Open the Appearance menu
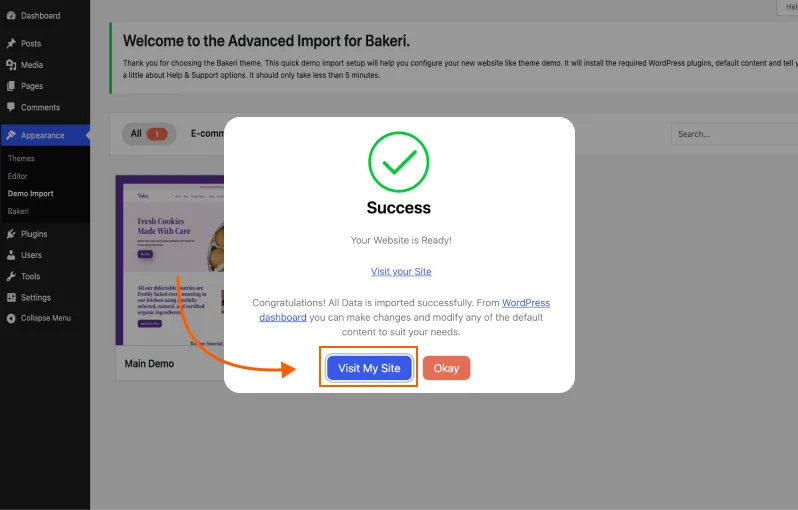The width and height of the screenshot is (798, 510). pyautogui.click(x=42, y=135)
